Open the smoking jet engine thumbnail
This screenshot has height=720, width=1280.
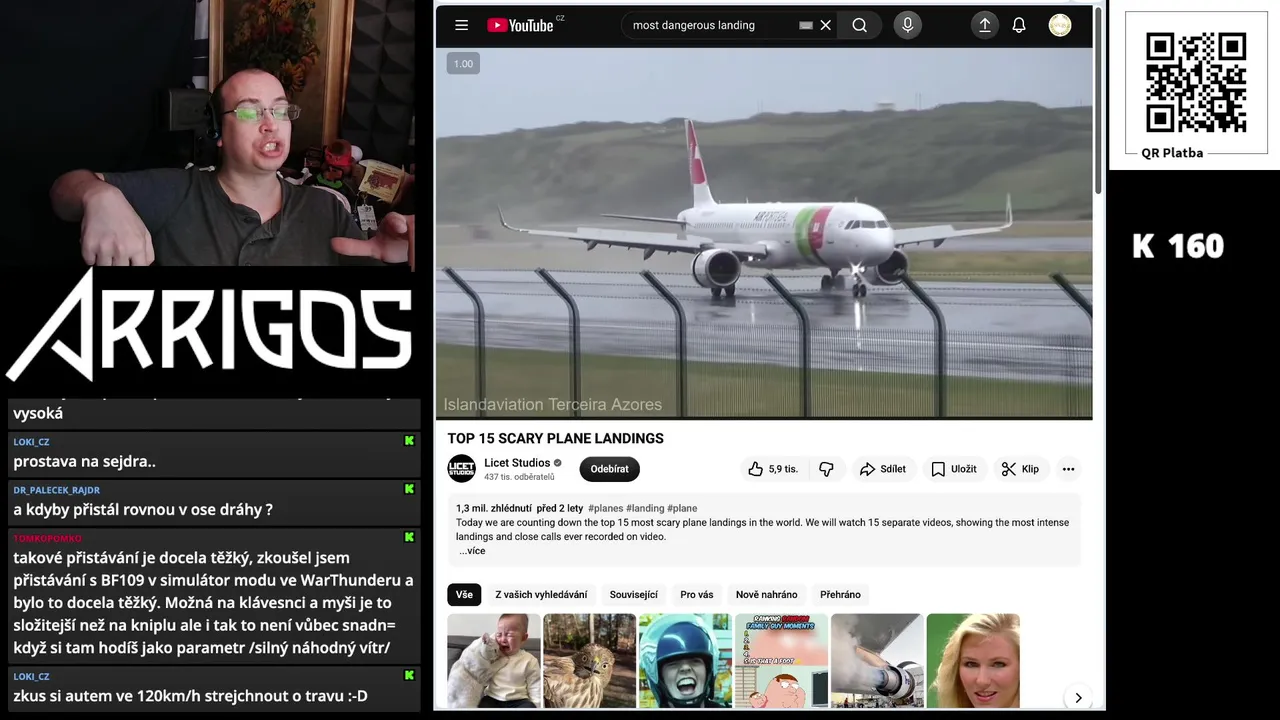[877, 661]
